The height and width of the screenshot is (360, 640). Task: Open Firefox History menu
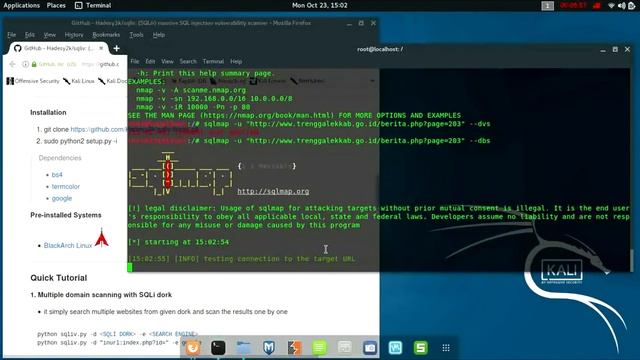[74, 35]
